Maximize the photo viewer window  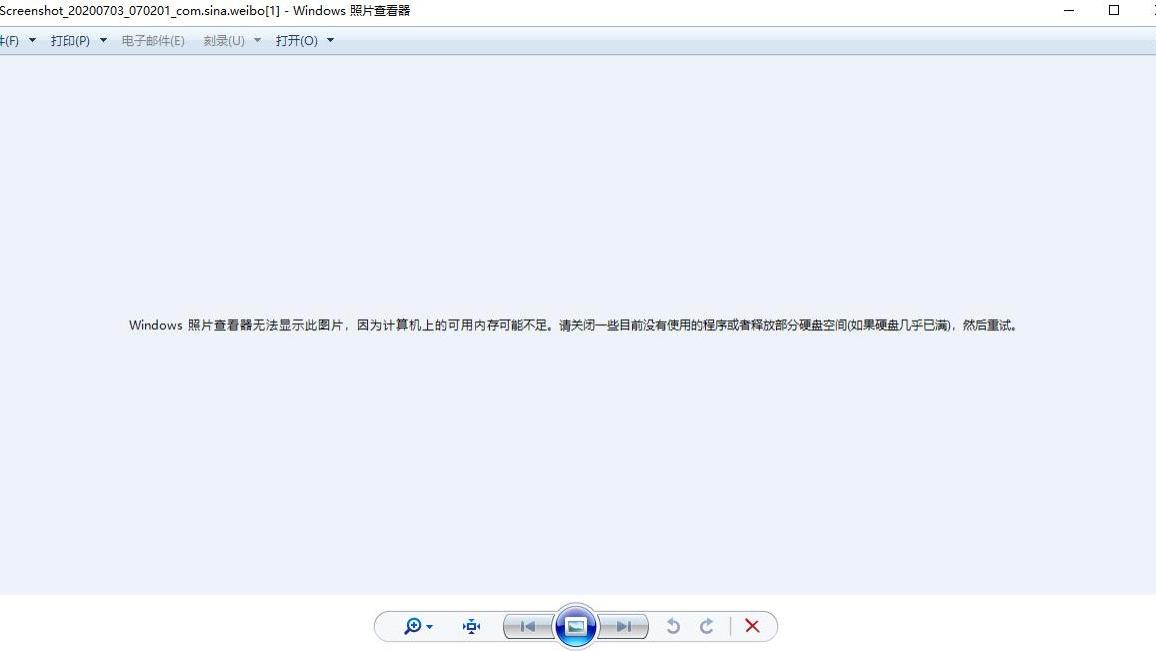(1112, 10)
